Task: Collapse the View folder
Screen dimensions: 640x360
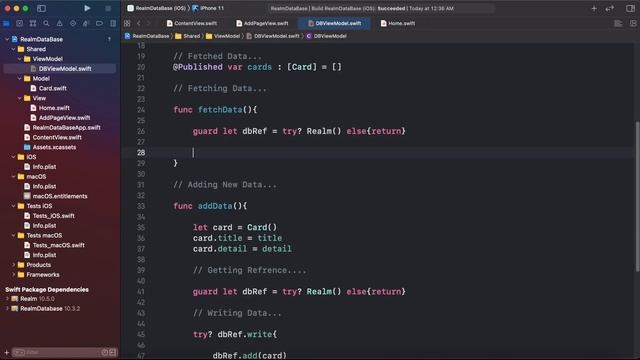Action: [20, 98]
